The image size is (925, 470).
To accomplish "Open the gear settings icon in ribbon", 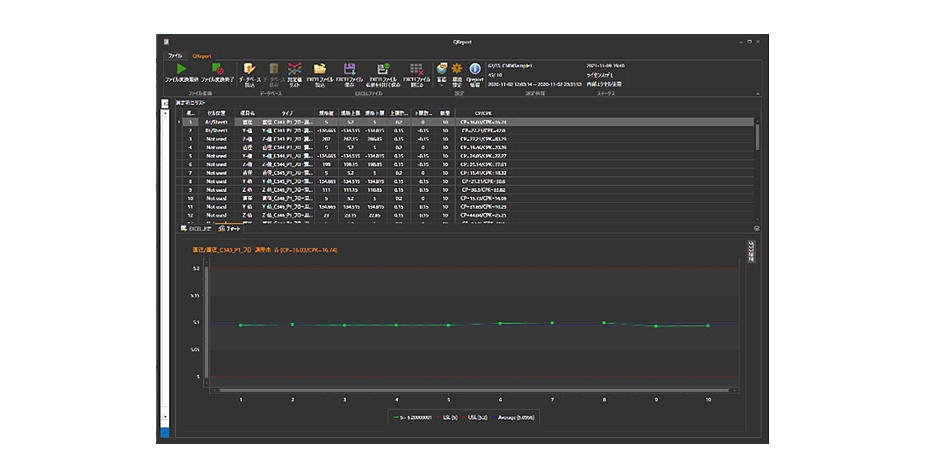I will [457, 69].
